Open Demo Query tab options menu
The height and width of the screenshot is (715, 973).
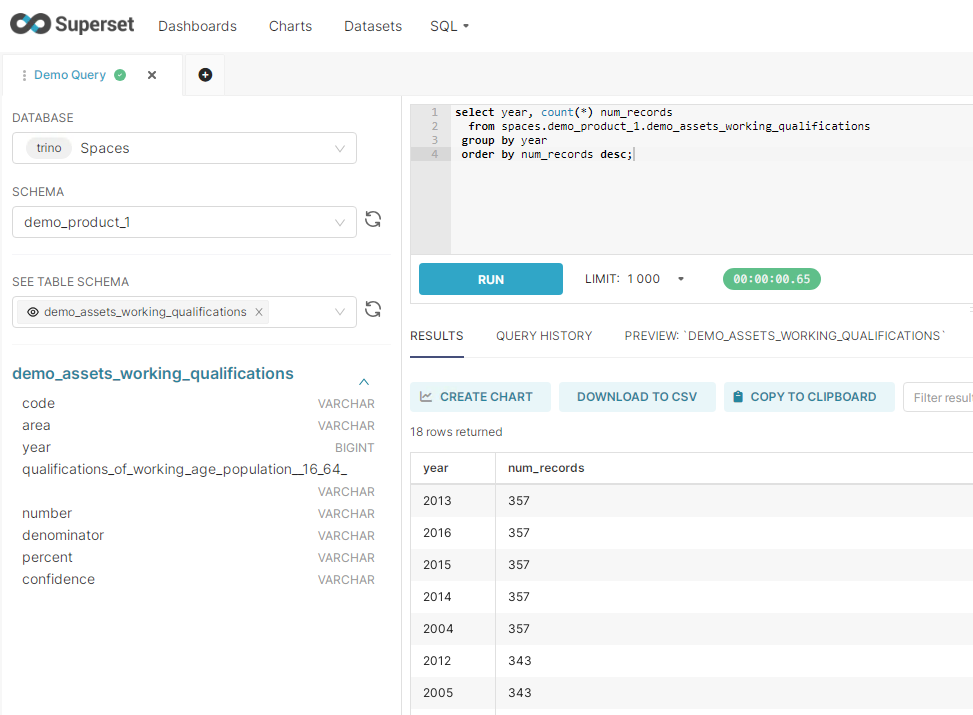(24, 75)
